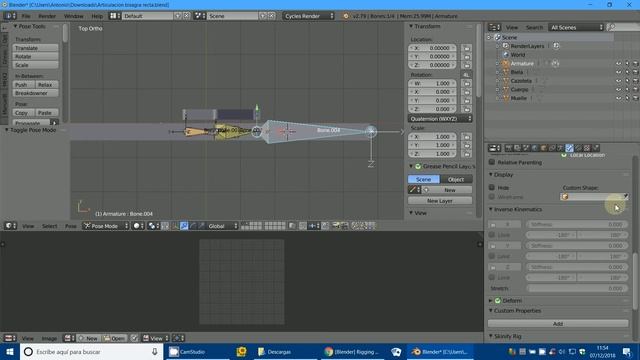Viewport: 640px width, 360px height.
Task: Open the Global transform orientation dropdown
Action: tap(223, 226)
